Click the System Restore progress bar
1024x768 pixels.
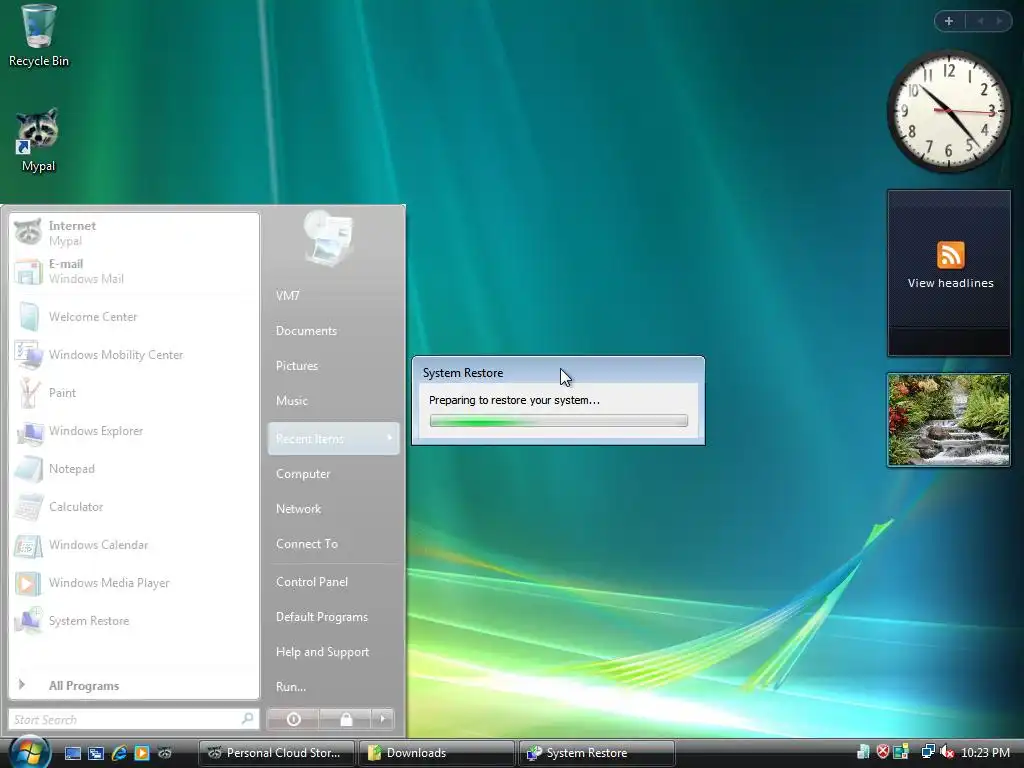click(559, 421)
